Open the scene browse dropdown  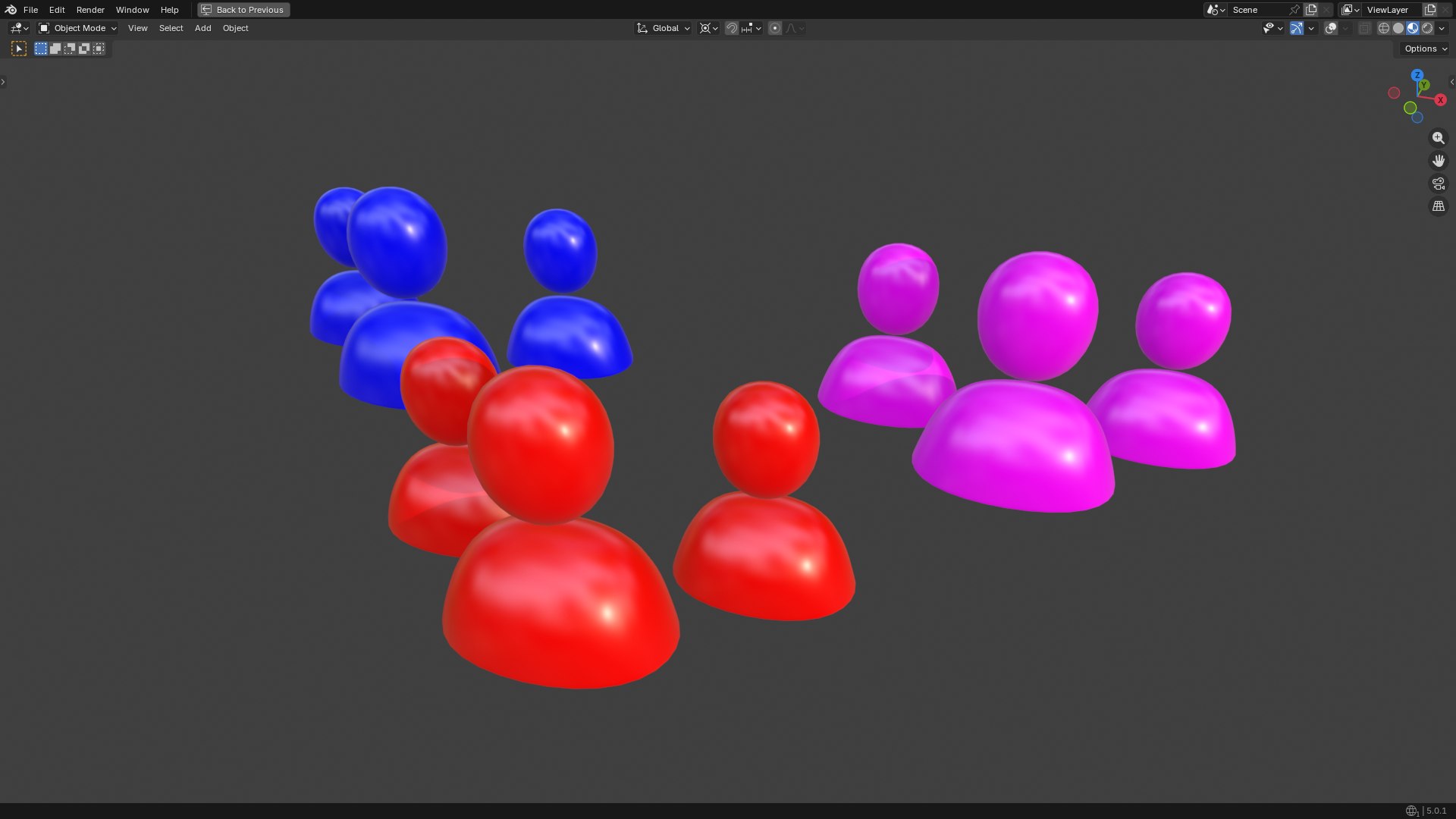pyautogui.click(x=1216, y=10)
